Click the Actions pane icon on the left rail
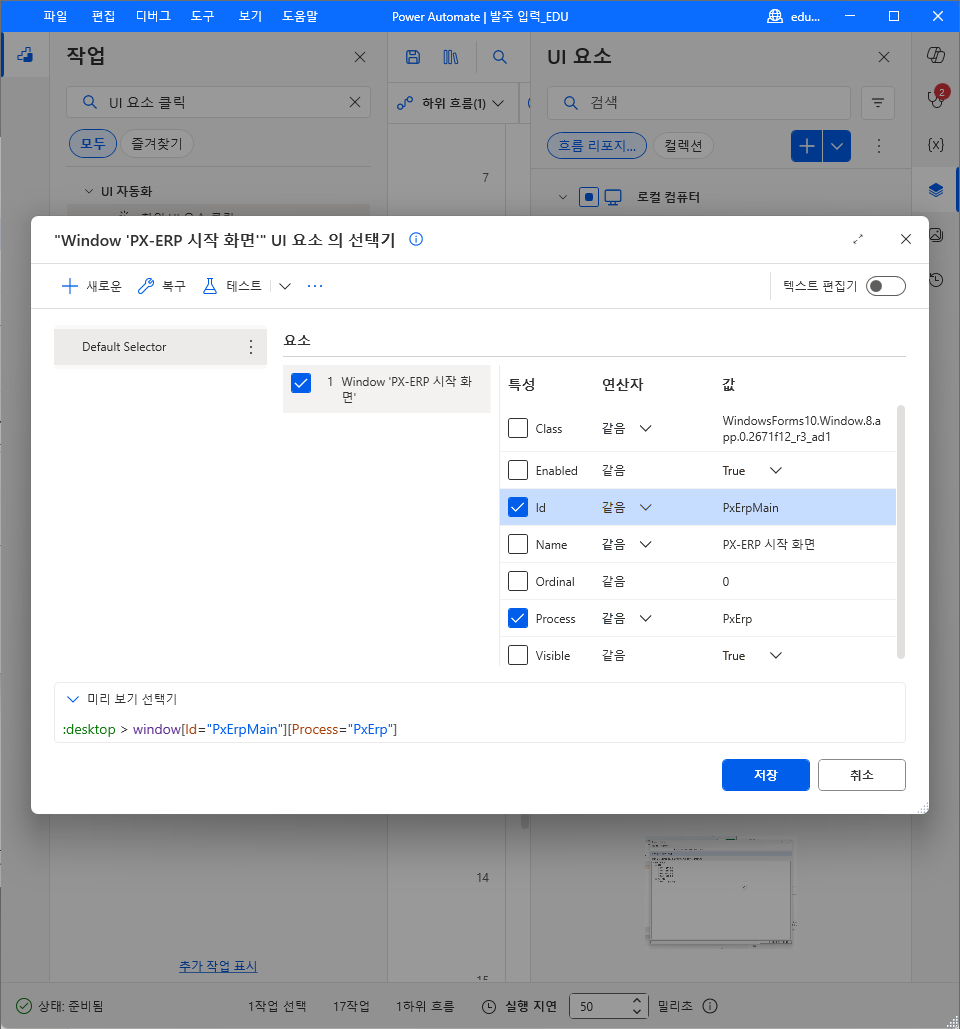Image resolution: width=960 pixels, height=1029 pixels. click(x=25, y=55)
